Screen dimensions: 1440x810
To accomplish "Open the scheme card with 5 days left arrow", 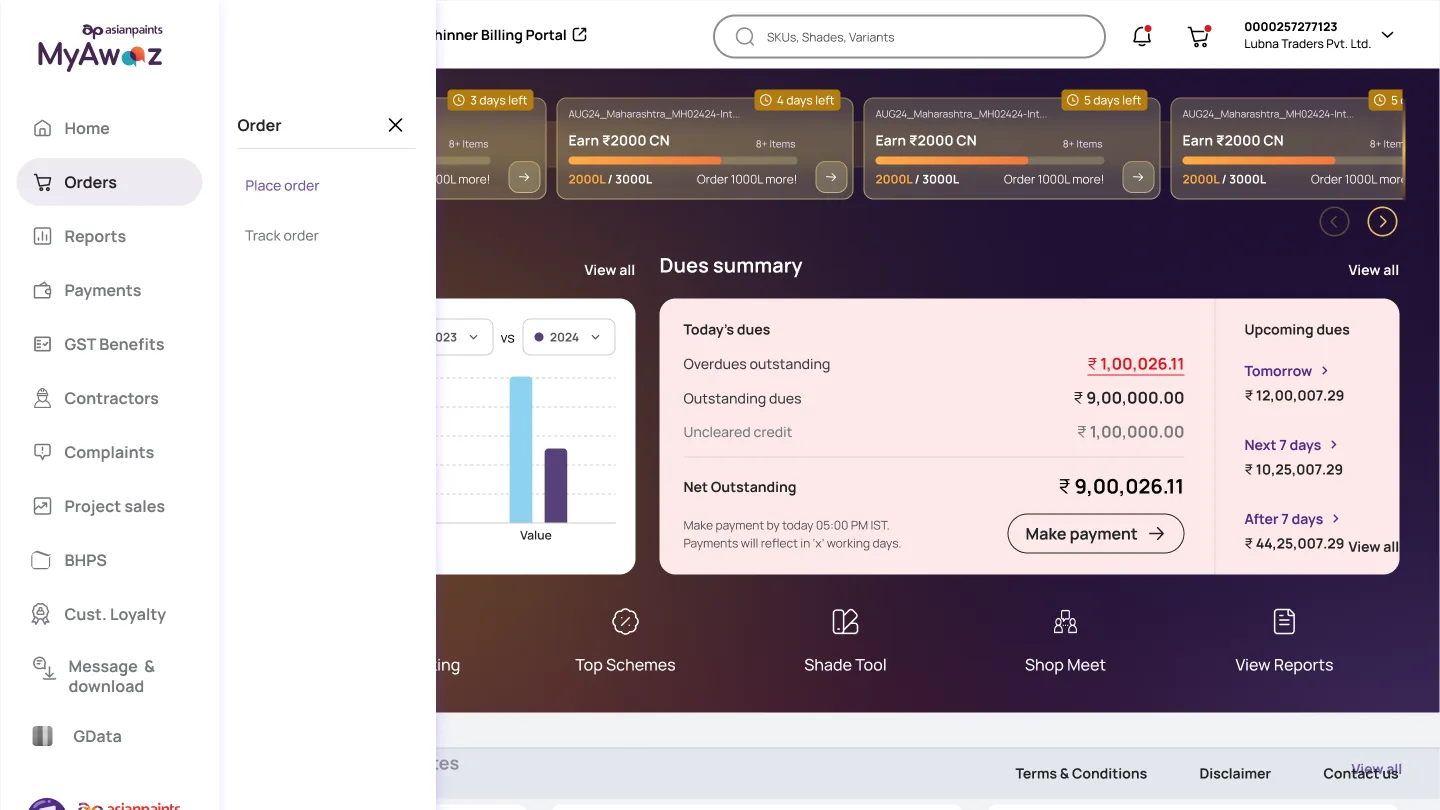I will [x=1138, y=178].
